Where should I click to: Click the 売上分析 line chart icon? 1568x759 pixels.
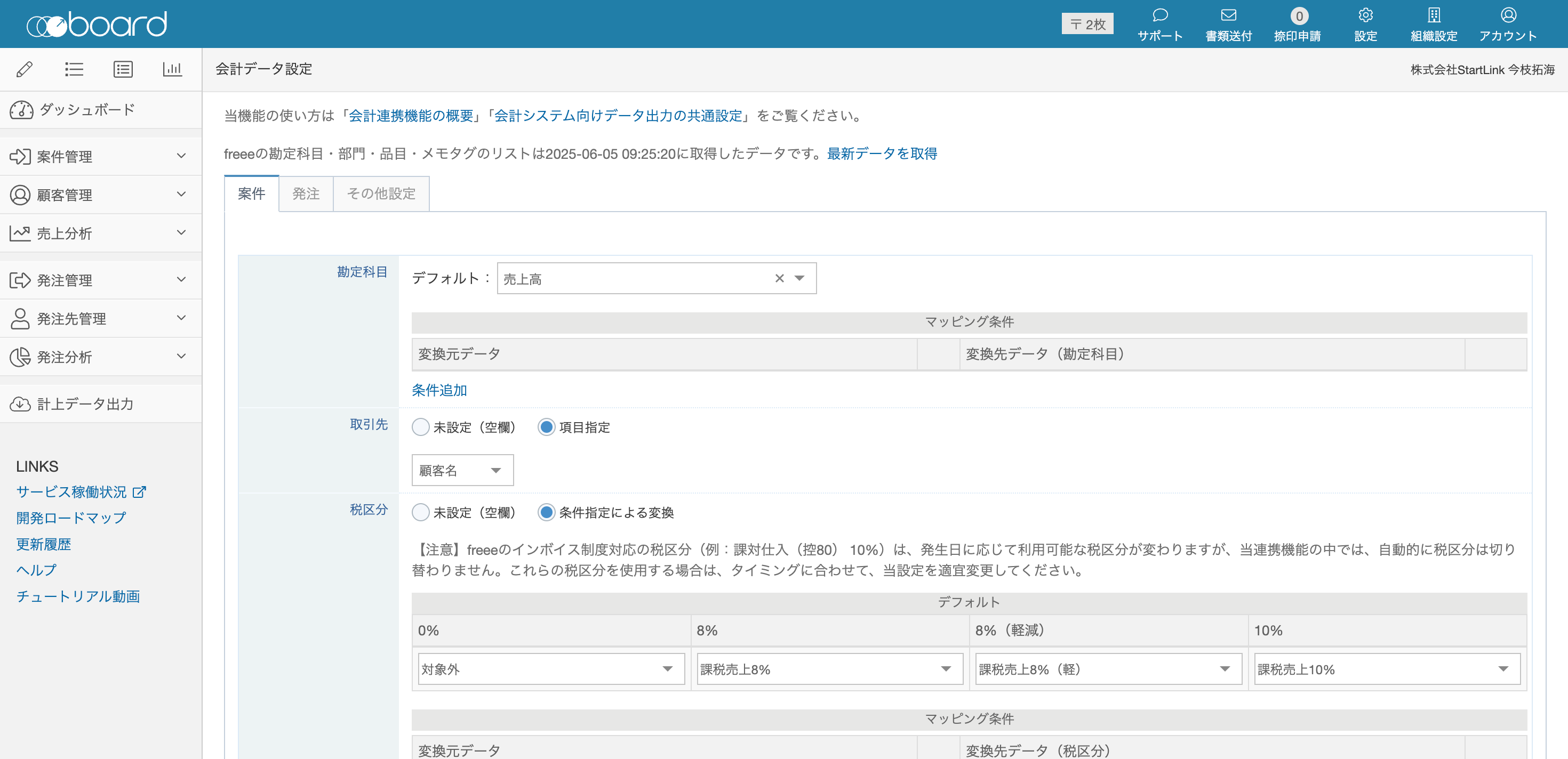coord(20,233)
